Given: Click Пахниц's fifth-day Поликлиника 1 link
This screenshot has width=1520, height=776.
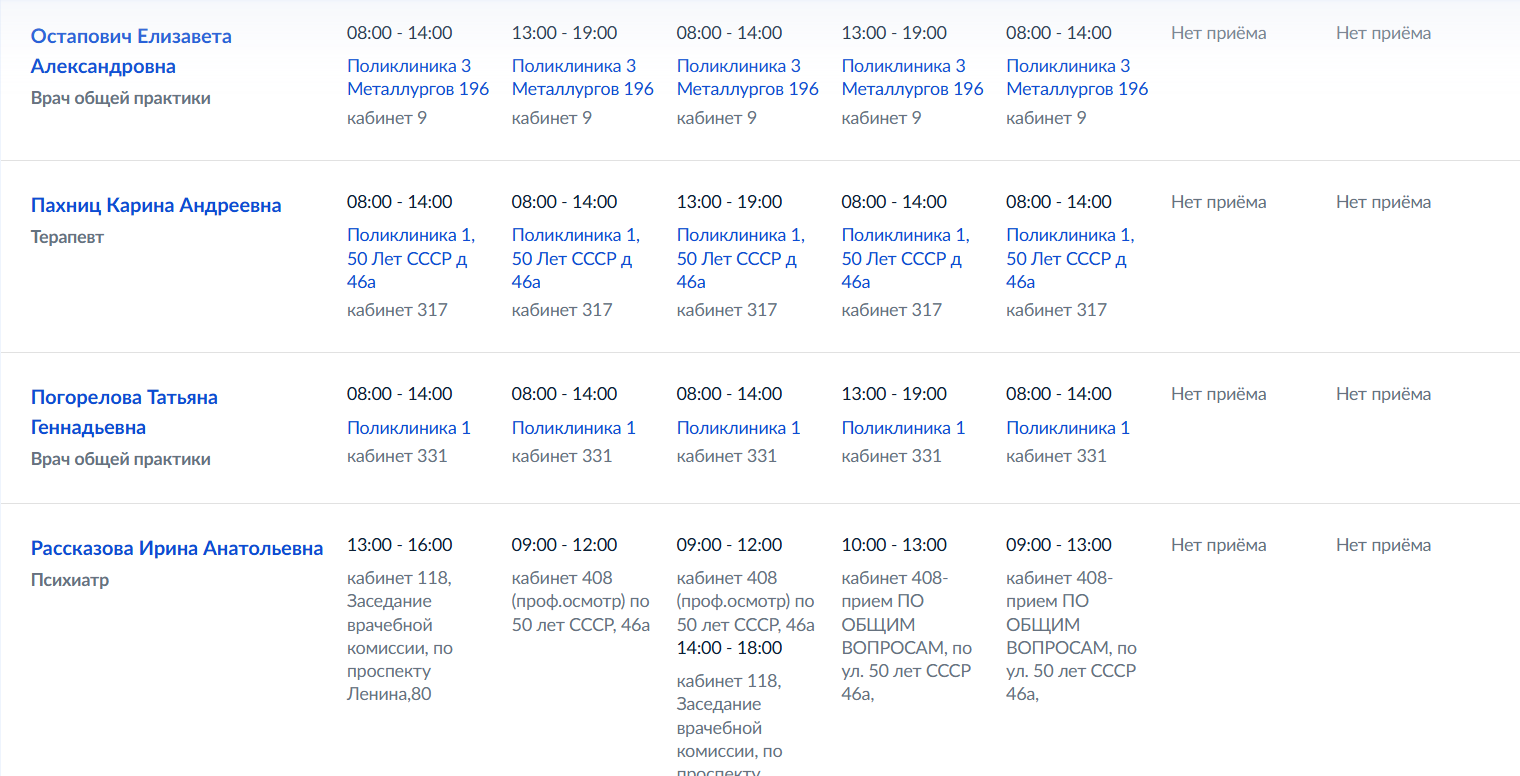Looking at the screenshot, I should (1070, 258).
